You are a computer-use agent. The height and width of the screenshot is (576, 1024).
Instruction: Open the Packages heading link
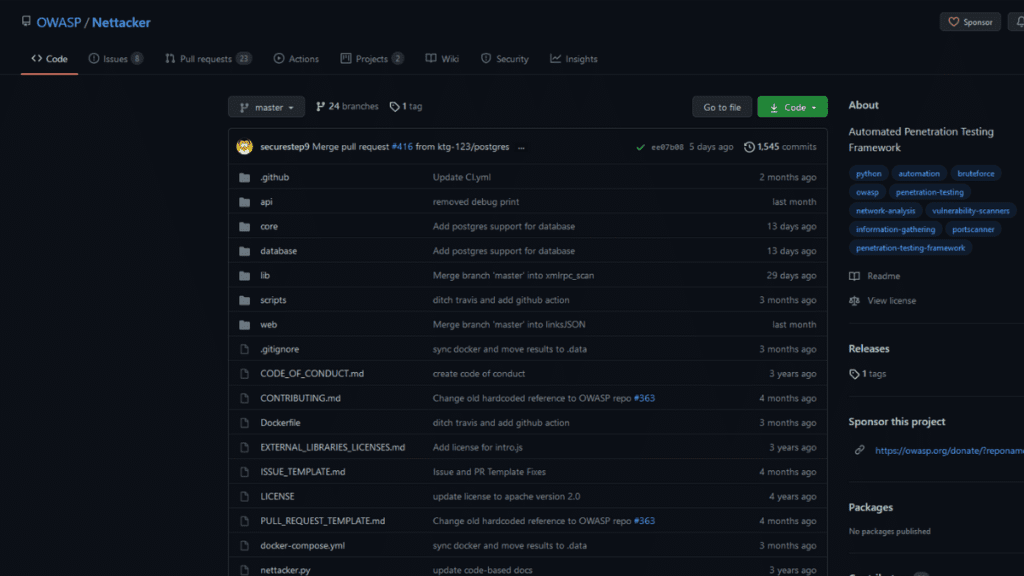click(871, 507)
